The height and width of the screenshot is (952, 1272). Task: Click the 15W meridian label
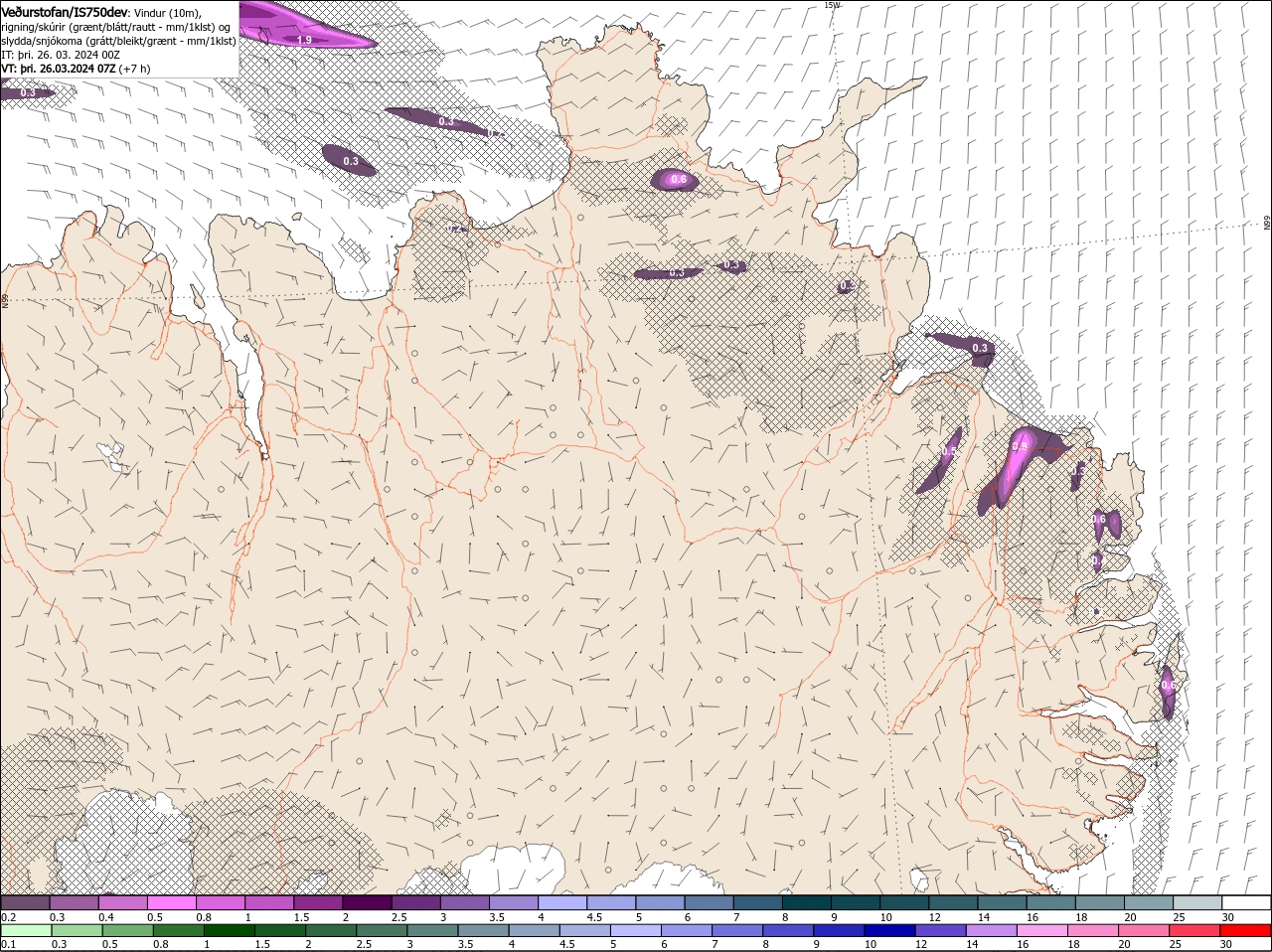point(832,5)
